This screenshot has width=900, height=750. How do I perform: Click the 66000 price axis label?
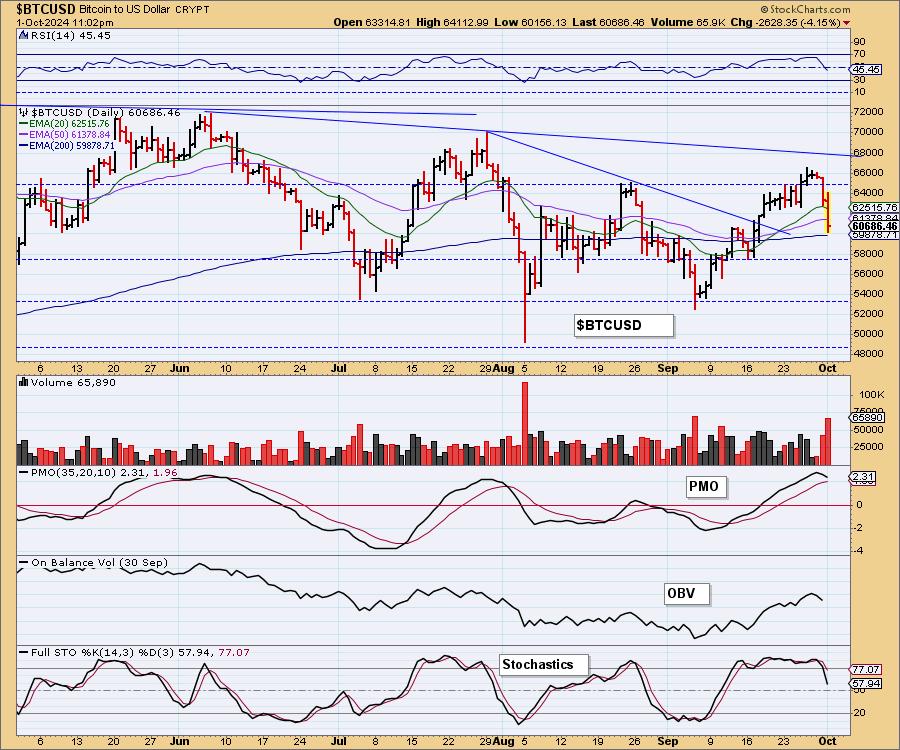(x=869, y=172)
